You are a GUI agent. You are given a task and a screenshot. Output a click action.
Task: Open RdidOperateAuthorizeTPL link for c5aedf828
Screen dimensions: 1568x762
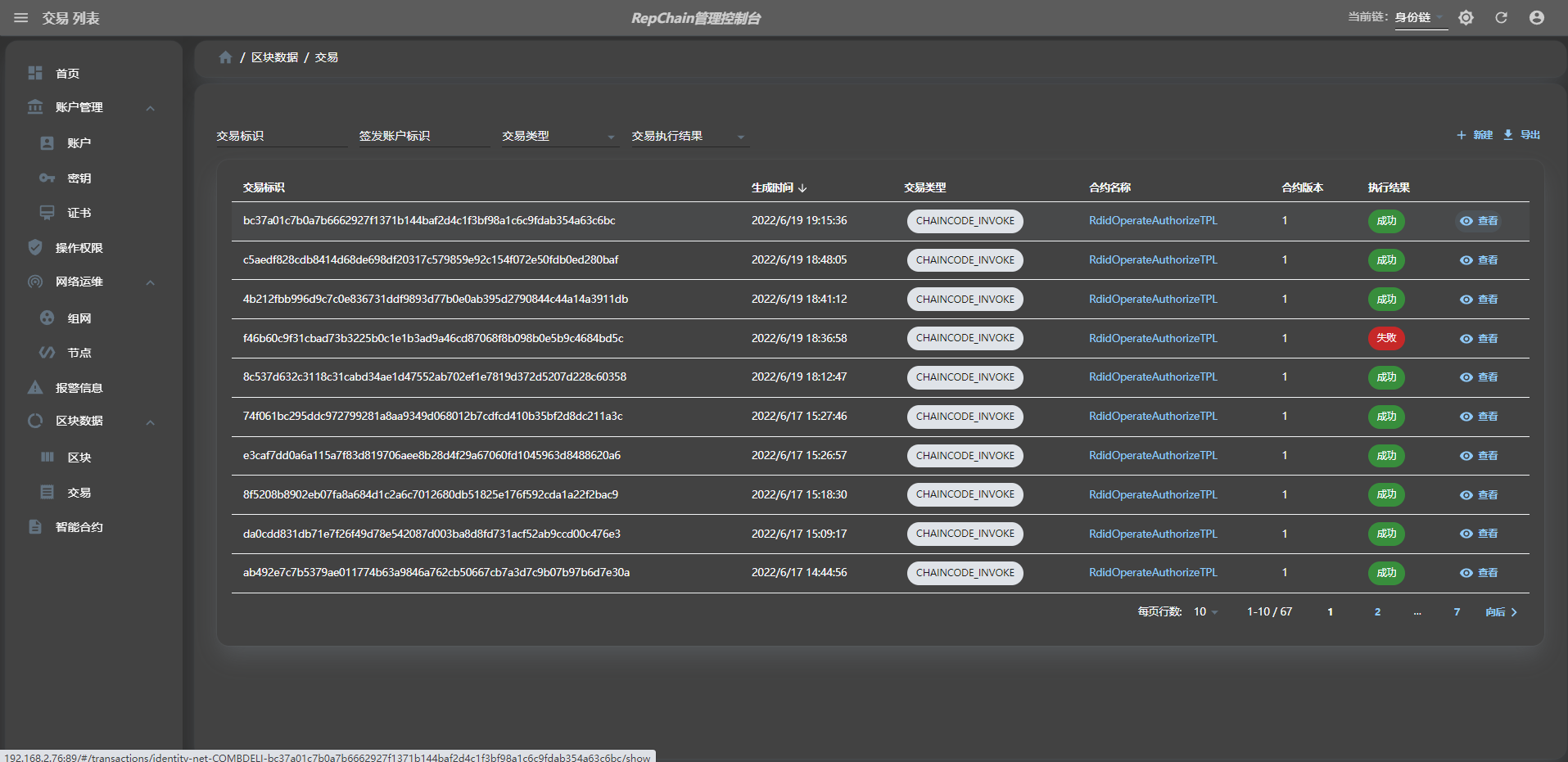point(1153,260)
